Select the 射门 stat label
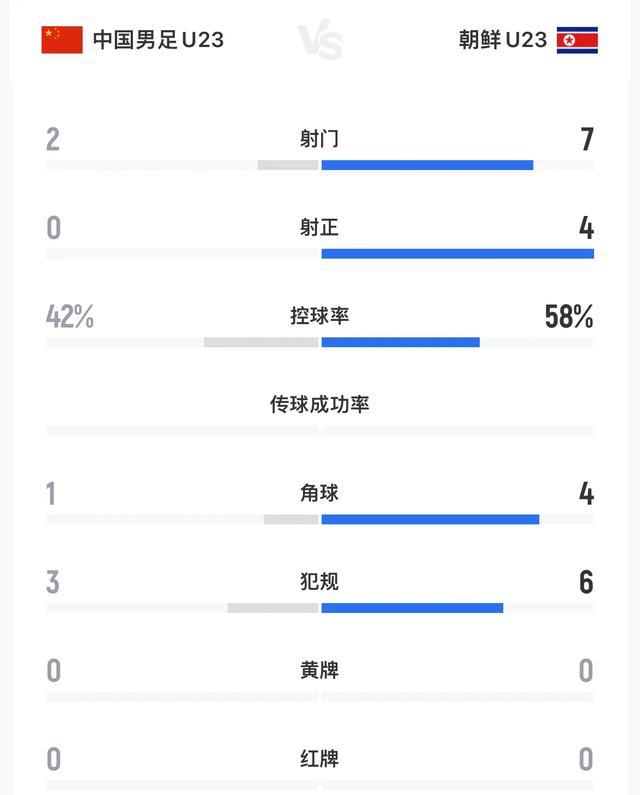The image size is (640, 795). click(x=320, y=139)
